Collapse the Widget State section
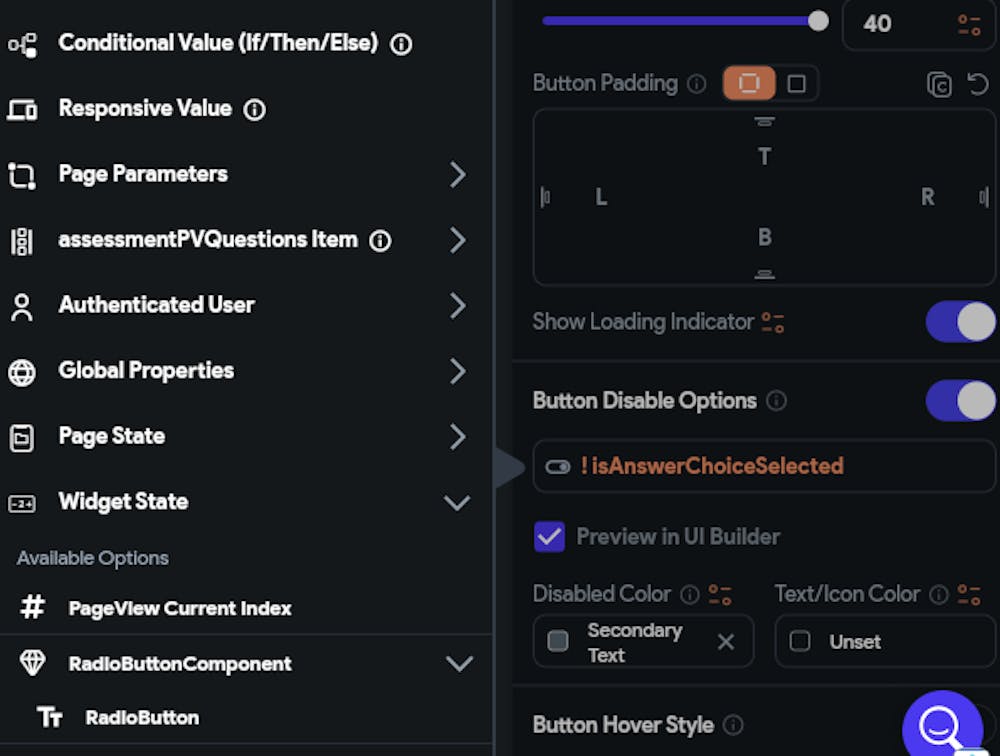 457,502
